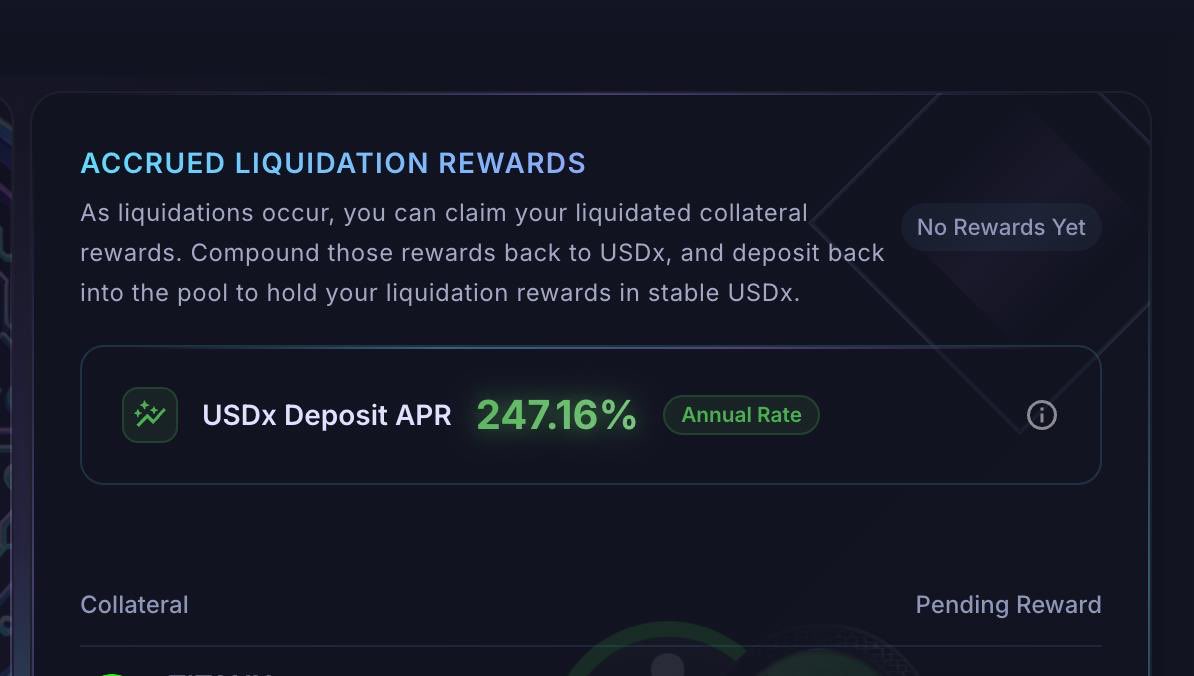Click the green 247.16% APR value
This screenshot has width=1194, height=676.
tap(556, 414)
